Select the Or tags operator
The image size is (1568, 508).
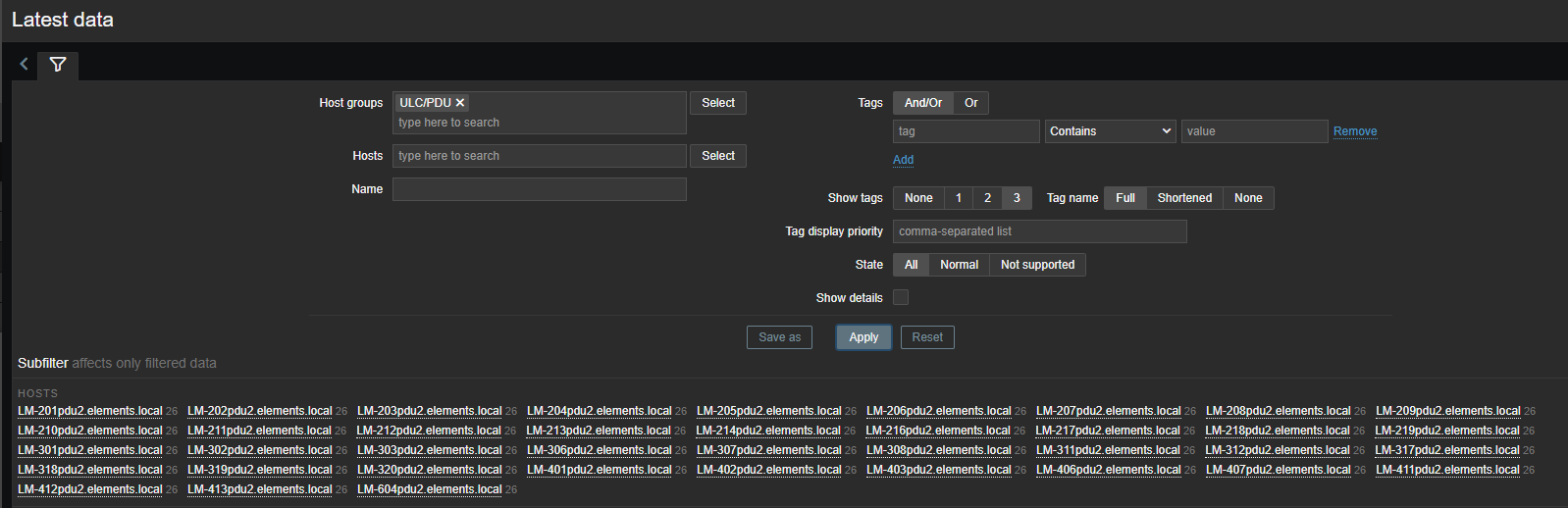(x=970, y=103)
